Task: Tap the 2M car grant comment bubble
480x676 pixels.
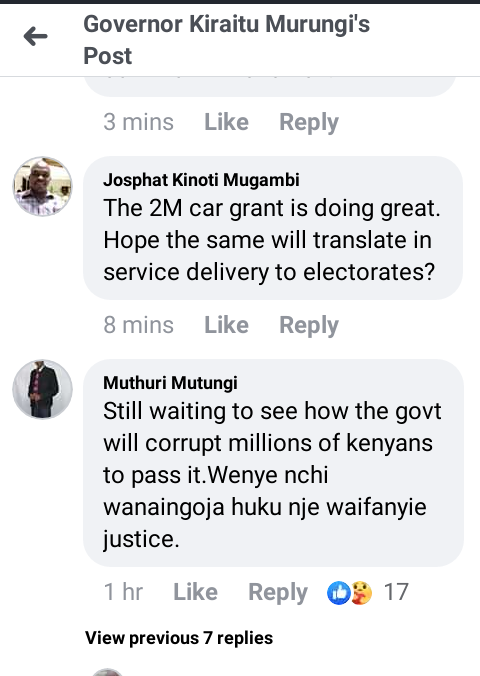Action: pyautogui.click(x=273, y=228)
